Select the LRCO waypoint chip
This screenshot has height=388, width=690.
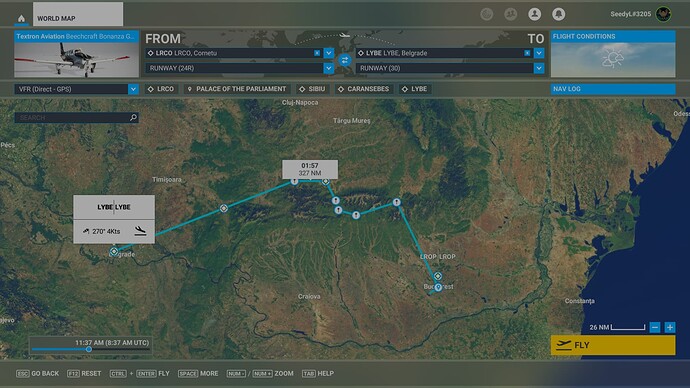pyautogui.click(x=161, y=89)
